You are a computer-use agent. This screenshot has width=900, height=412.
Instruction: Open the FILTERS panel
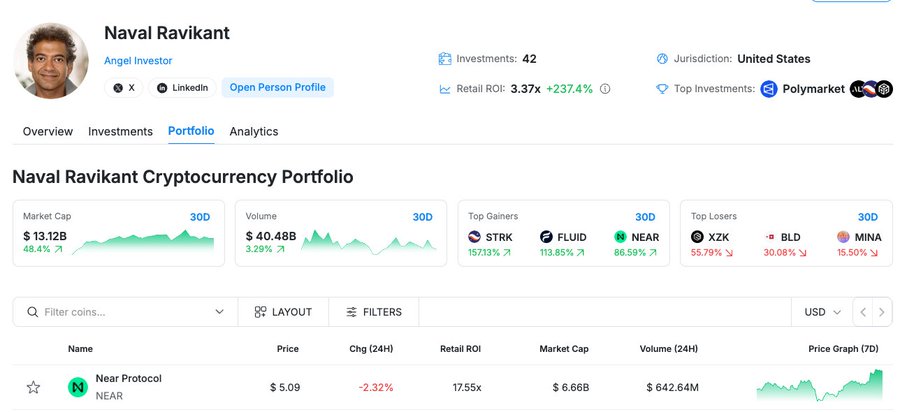[x=374, y=312]
